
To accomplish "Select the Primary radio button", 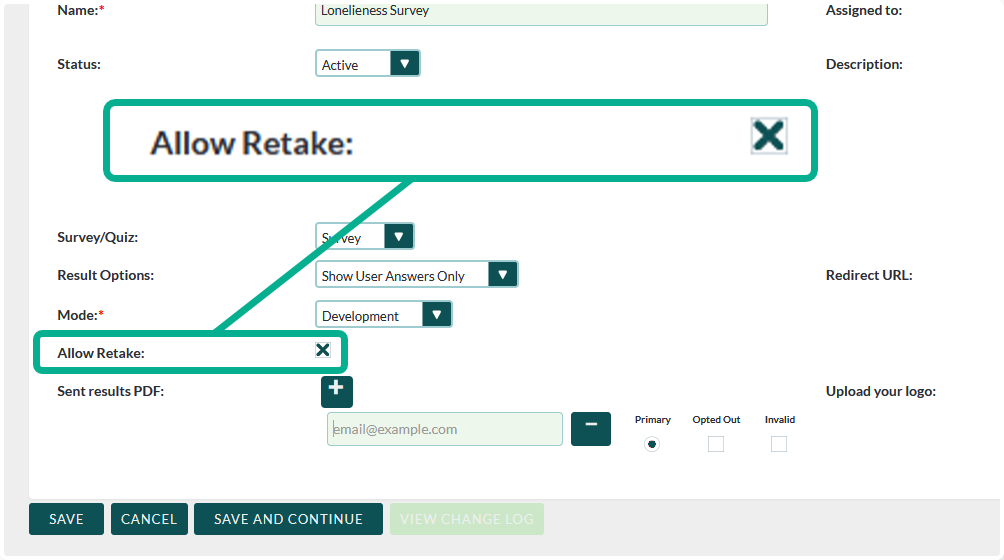I will pos(652,444).
